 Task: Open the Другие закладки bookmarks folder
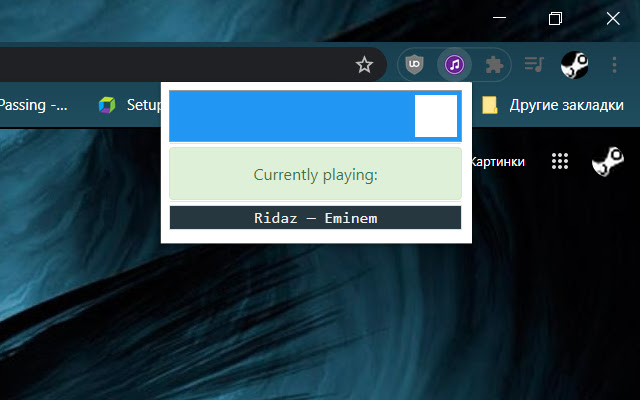click(x=553, y=105)
